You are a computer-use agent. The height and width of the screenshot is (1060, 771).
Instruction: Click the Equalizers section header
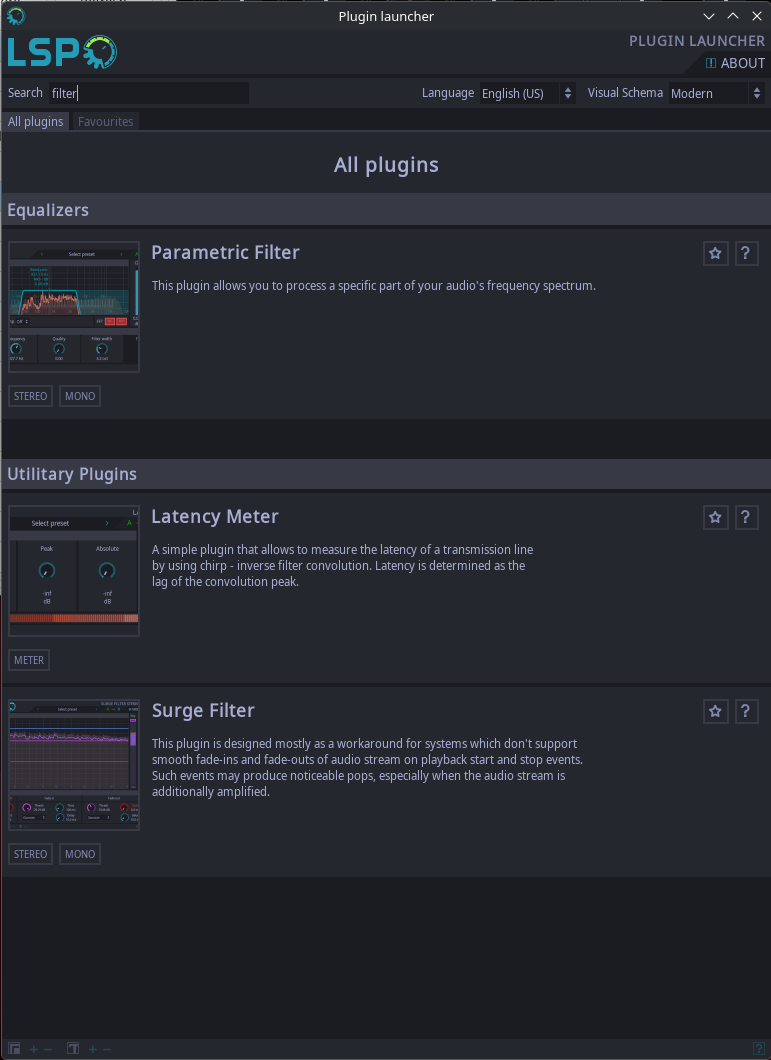pos(386,210)
